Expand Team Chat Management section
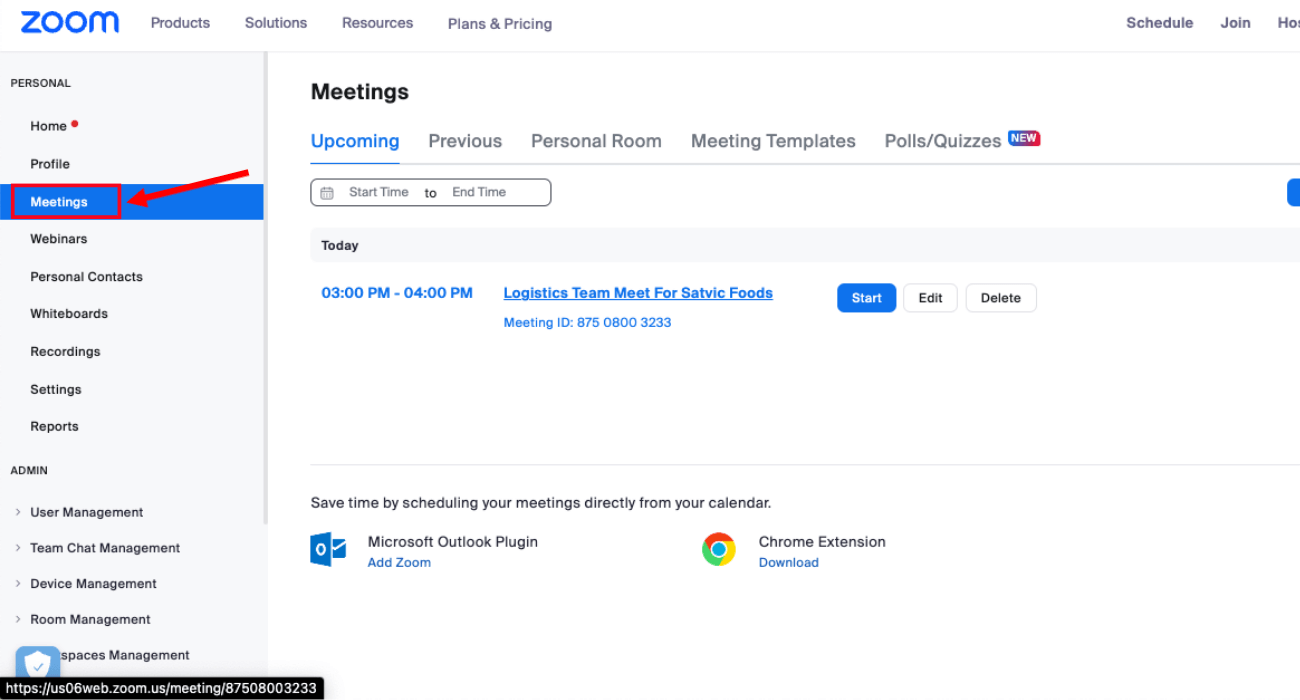The height and width of the screenshot is (700, 1300). click(18, 548)
